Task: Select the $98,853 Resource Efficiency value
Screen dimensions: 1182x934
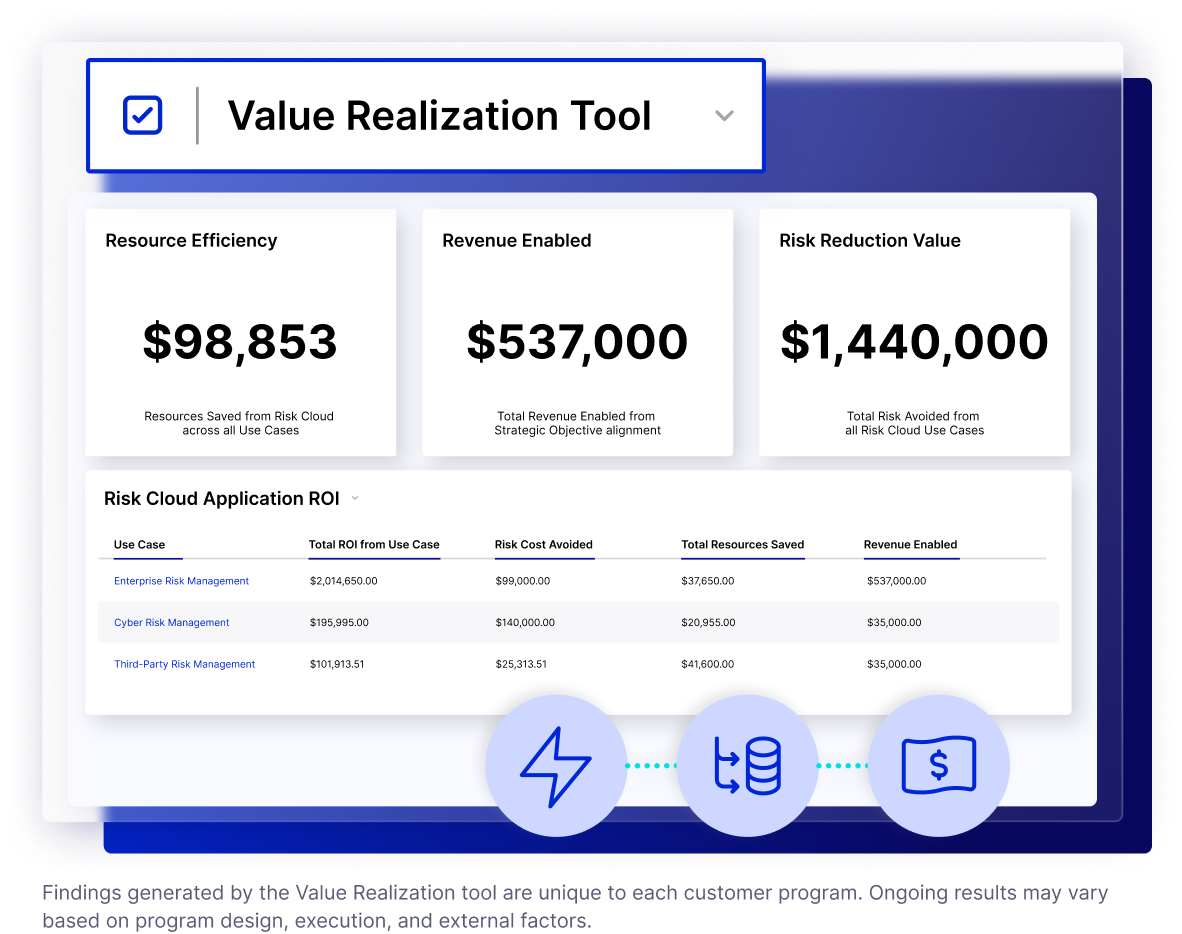Action: [x=240, y=341]
